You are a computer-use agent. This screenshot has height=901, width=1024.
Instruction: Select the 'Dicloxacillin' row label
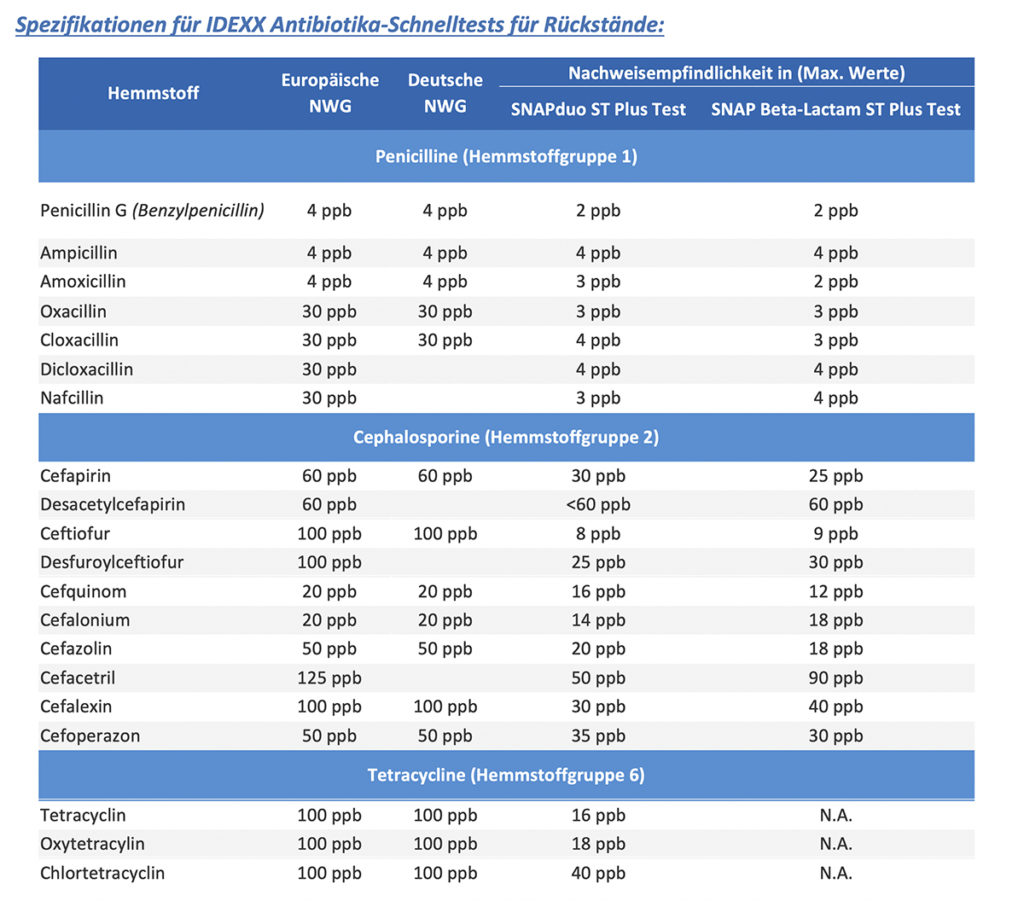86,369
